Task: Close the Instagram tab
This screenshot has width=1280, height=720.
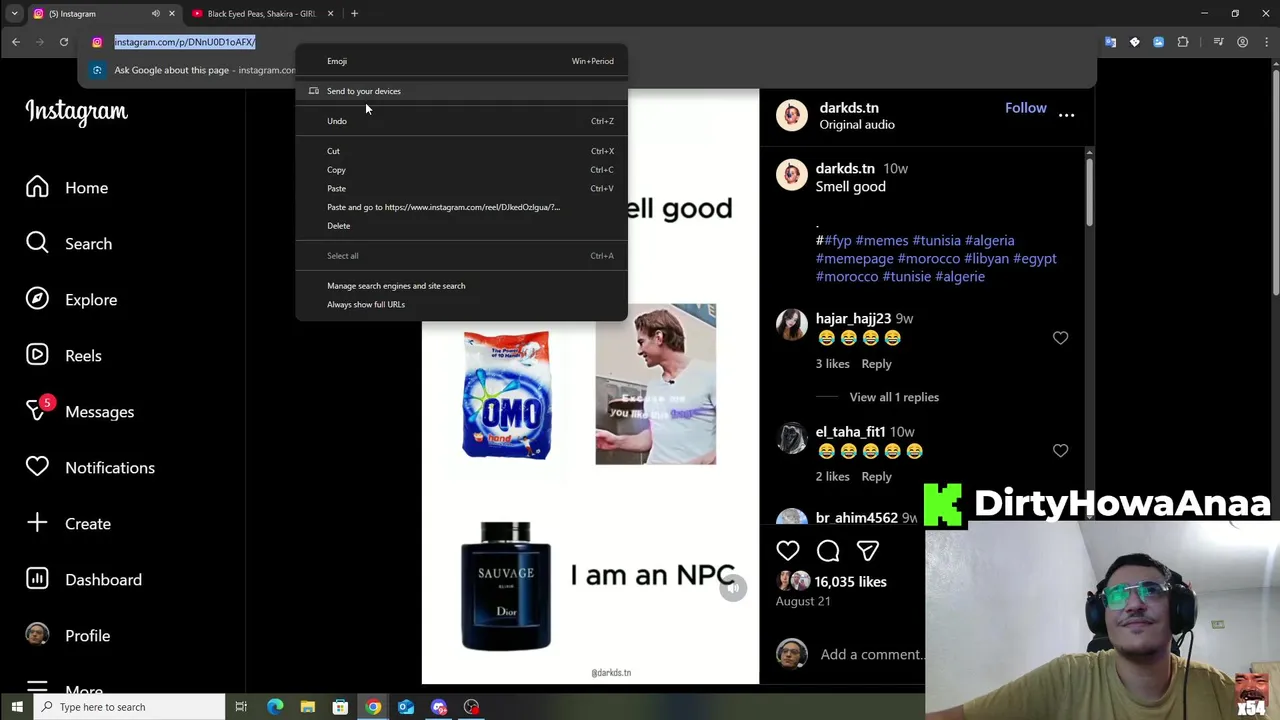Action: 172,14
